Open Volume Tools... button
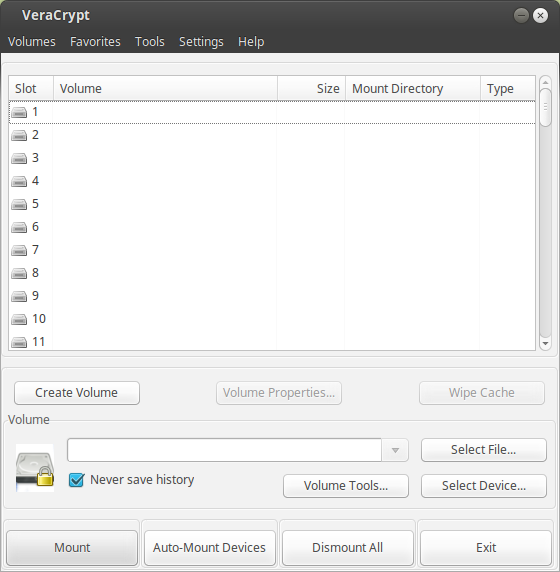The width and height of the screenshot is (560, 572). [346, 486]
